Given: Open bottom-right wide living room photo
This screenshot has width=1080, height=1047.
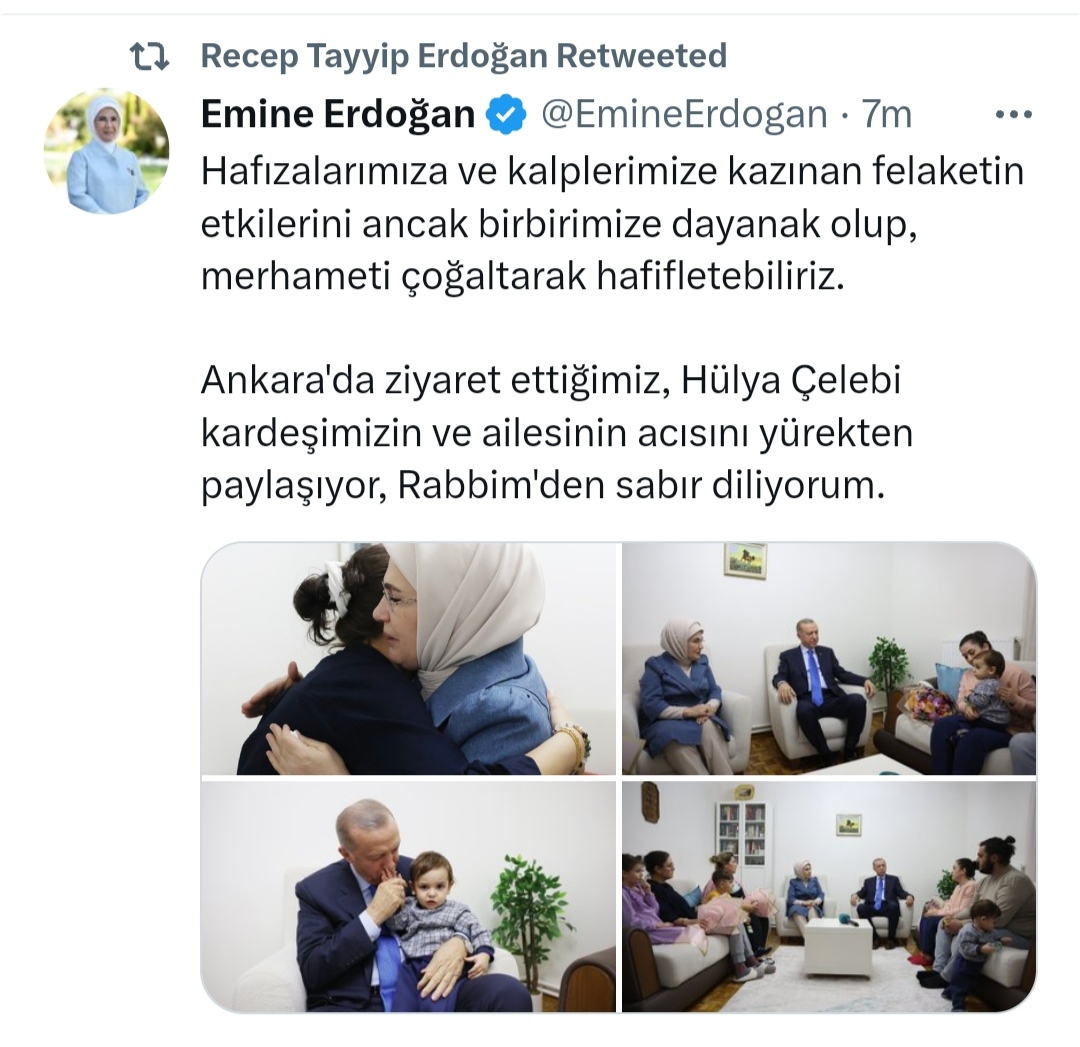Looking at the screenshot, I should (829, 896).
